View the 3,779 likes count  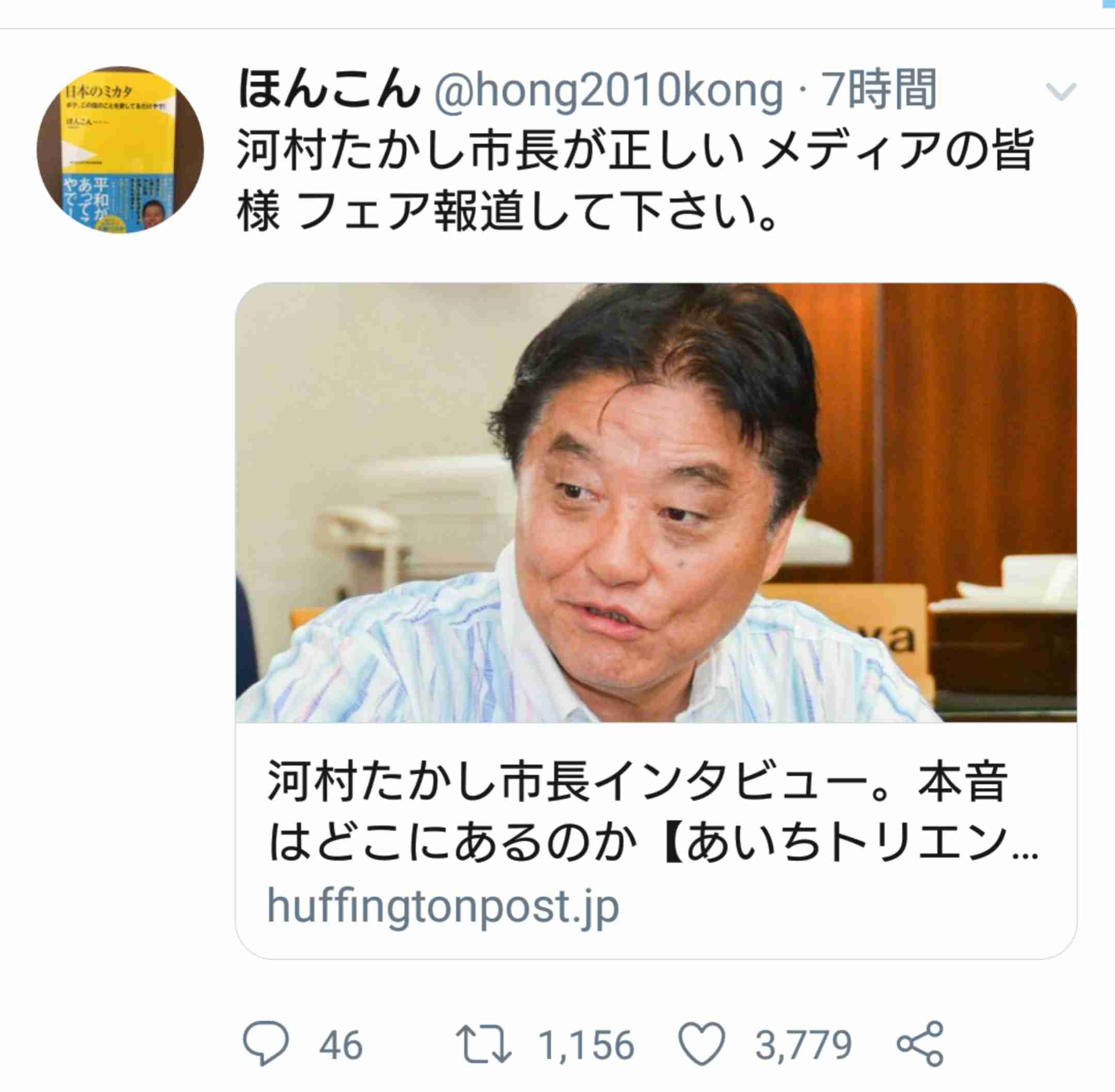pos(803,1045)
